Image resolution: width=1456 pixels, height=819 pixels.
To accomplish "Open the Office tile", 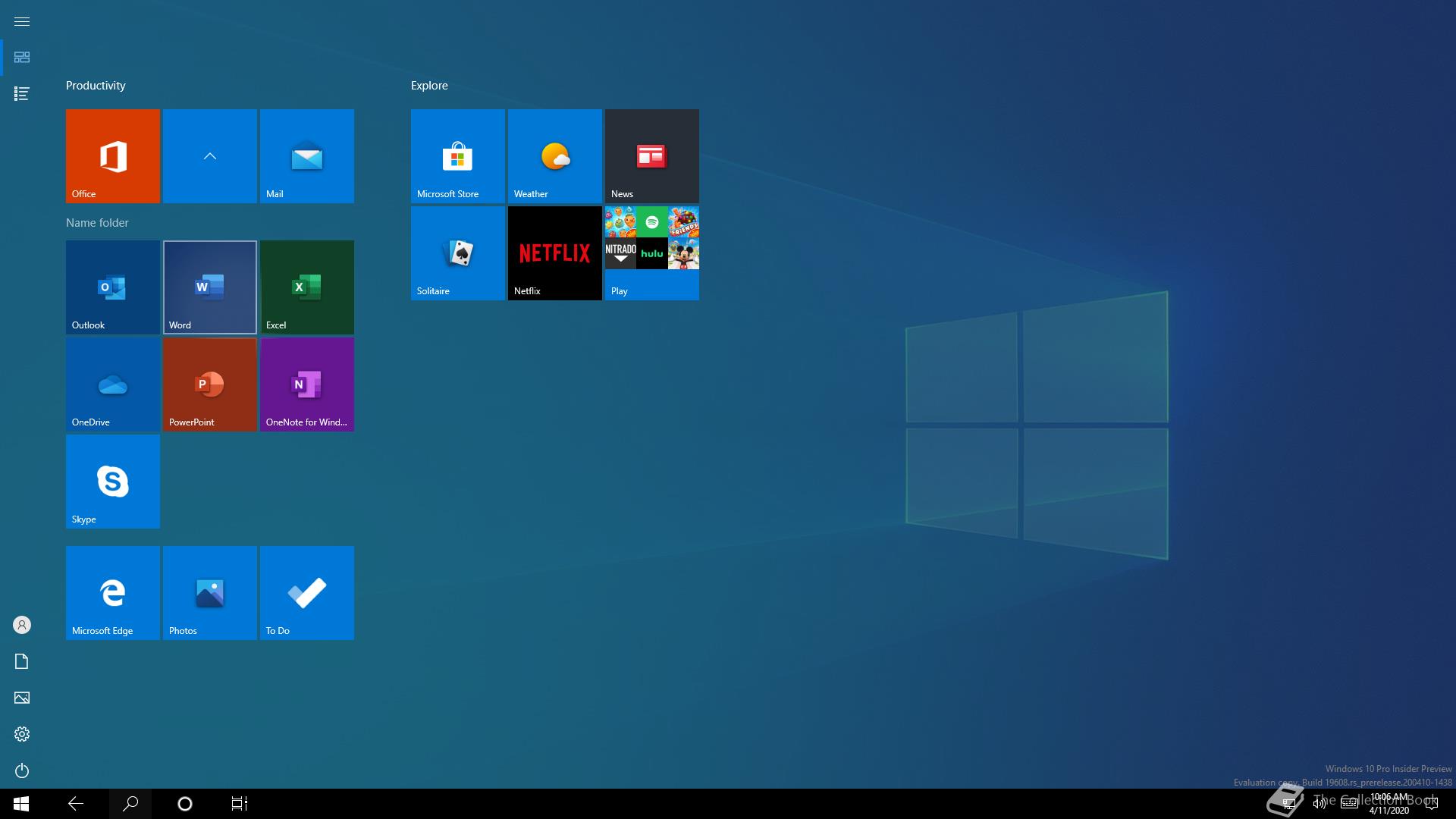I will [113, 156].
